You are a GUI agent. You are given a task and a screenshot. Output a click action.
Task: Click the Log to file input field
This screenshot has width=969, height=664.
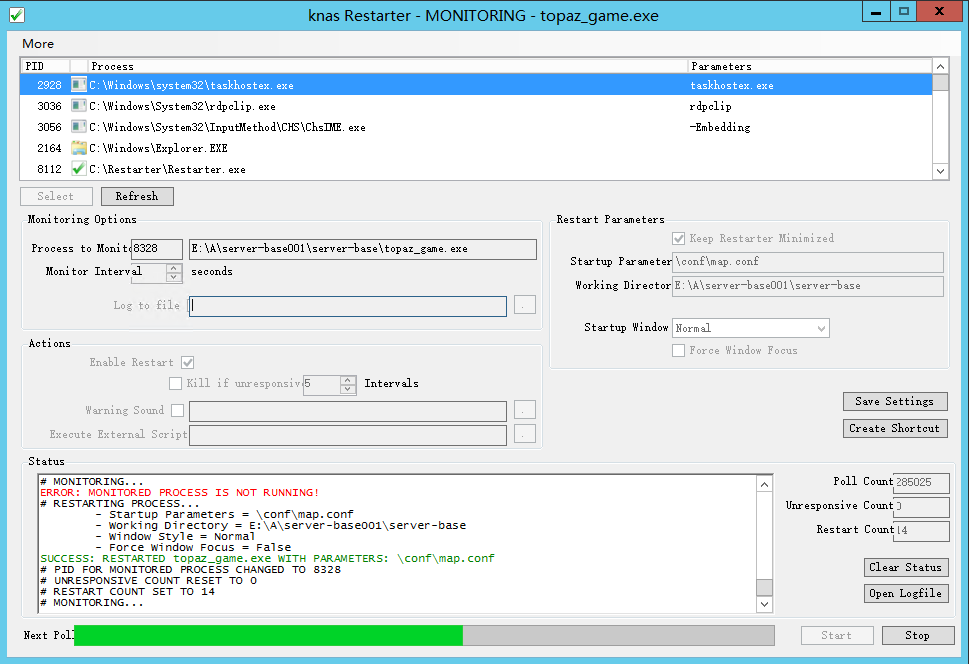pyautogui.click(x=348, y=306)
